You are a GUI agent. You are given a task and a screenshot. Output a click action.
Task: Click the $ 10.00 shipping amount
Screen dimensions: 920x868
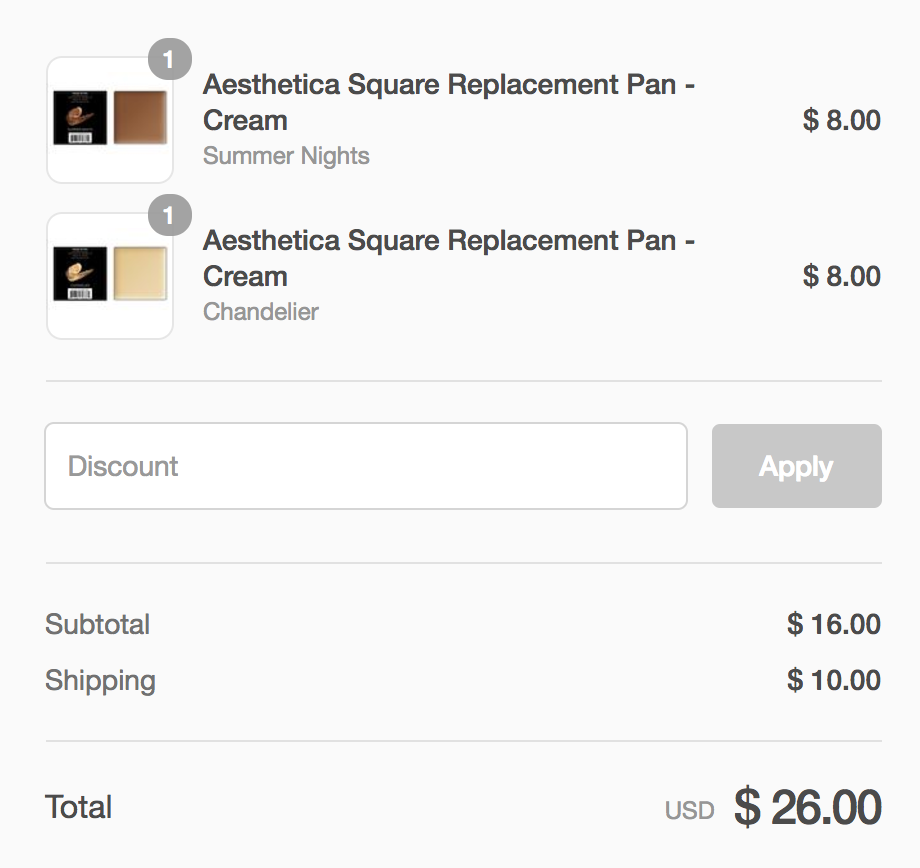pos(833,681)
